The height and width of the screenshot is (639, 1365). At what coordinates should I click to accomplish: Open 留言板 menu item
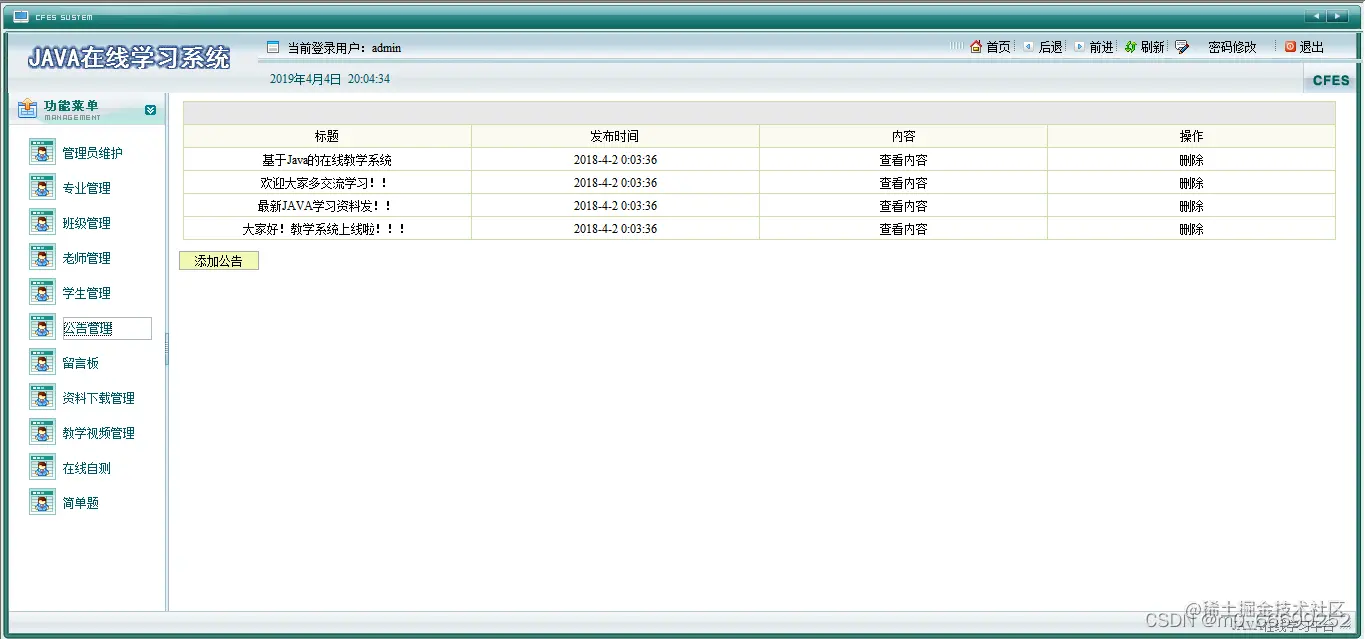coord(81,363)
